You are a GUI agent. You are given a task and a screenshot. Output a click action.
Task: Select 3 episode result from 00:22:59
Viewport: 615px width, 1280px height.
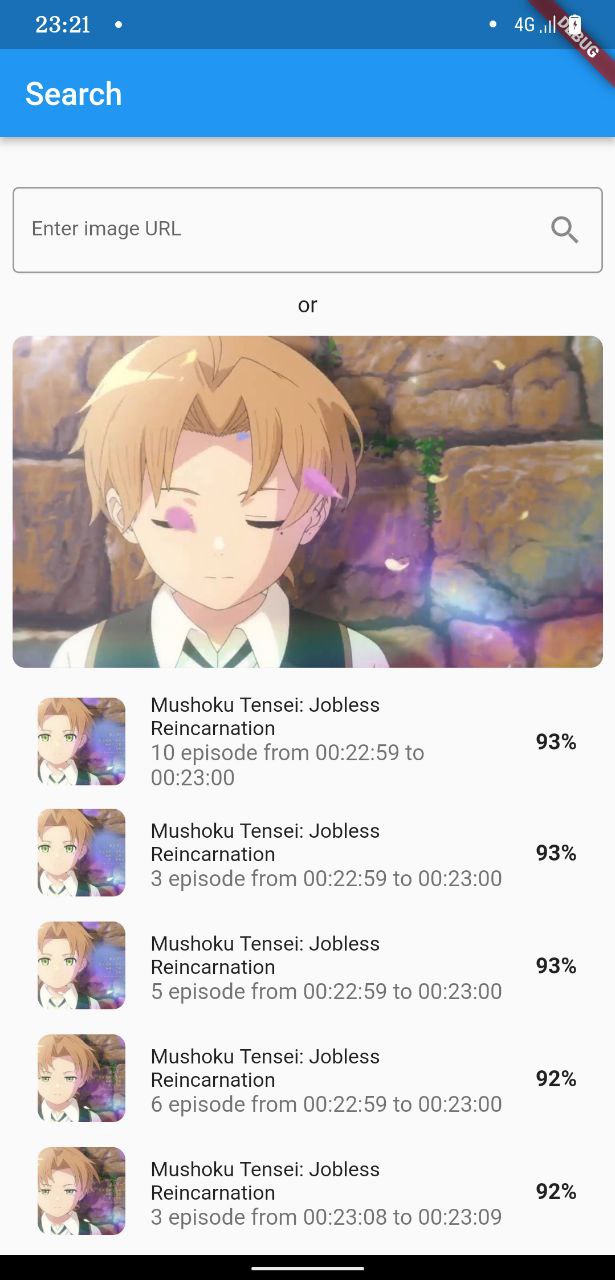click(307, 854)
